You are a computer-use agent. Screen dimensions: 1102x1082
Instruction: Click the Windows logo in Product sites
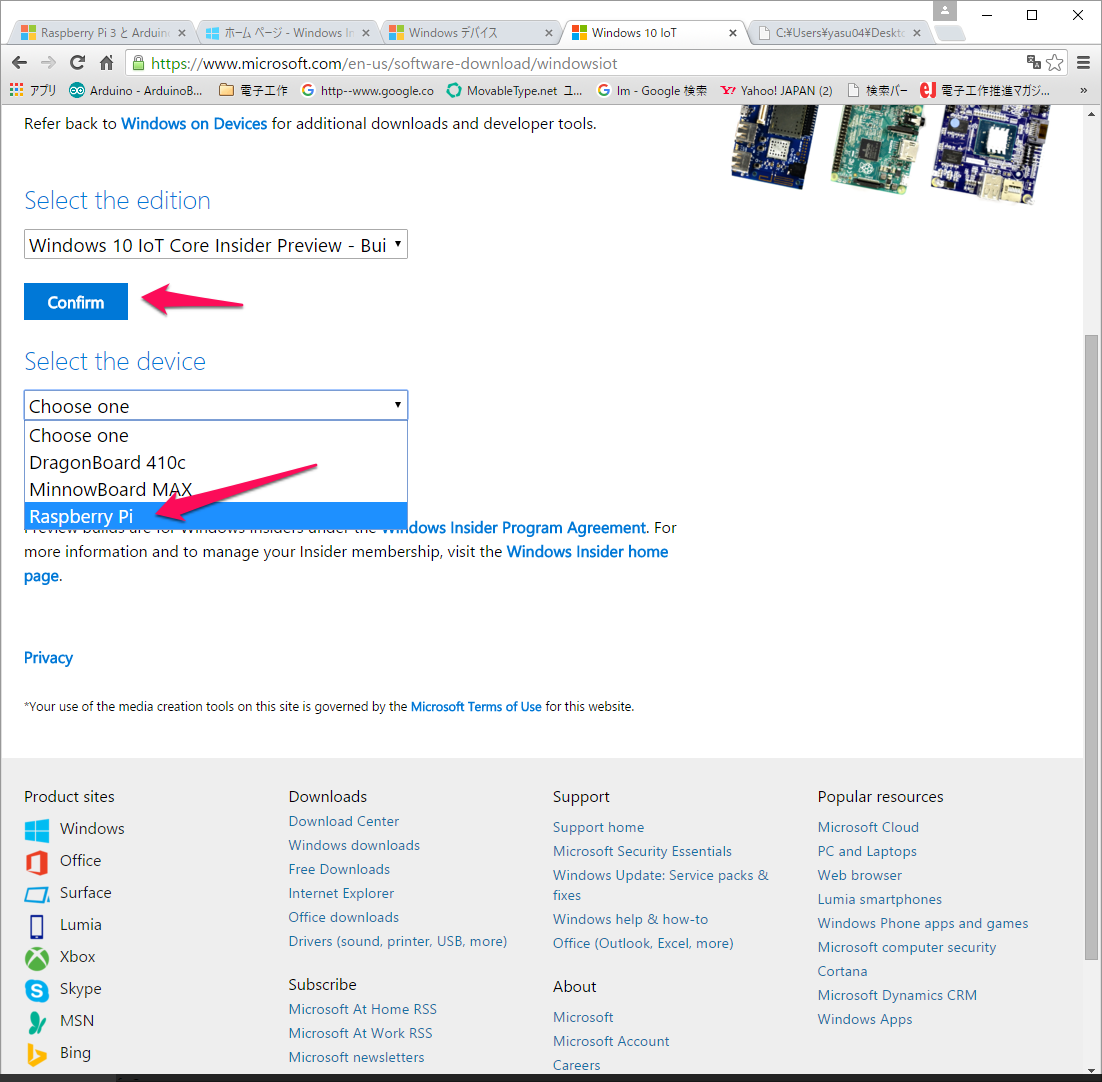click(x=37, y=830)
